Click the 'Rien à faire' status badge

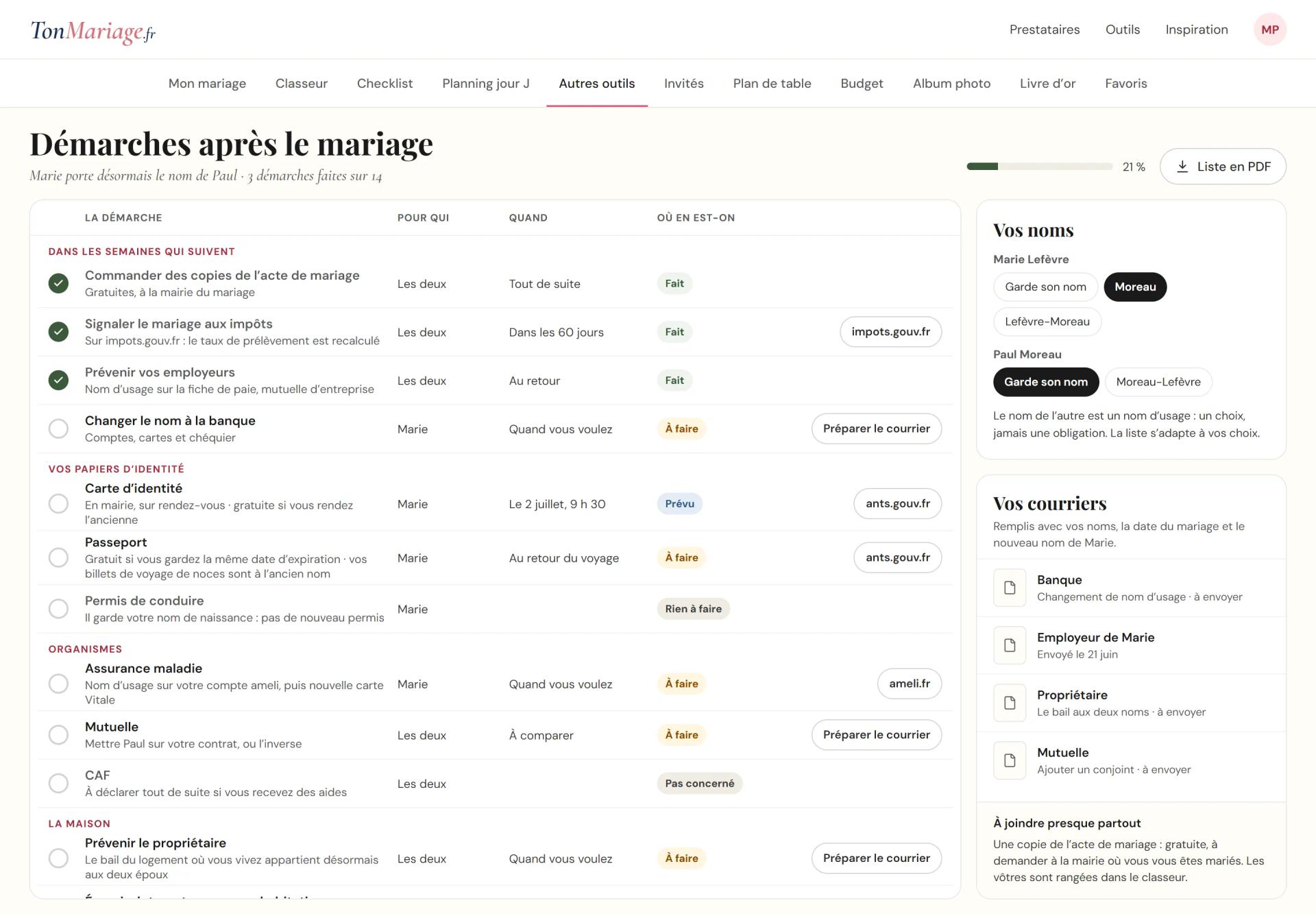coord(693,609)
